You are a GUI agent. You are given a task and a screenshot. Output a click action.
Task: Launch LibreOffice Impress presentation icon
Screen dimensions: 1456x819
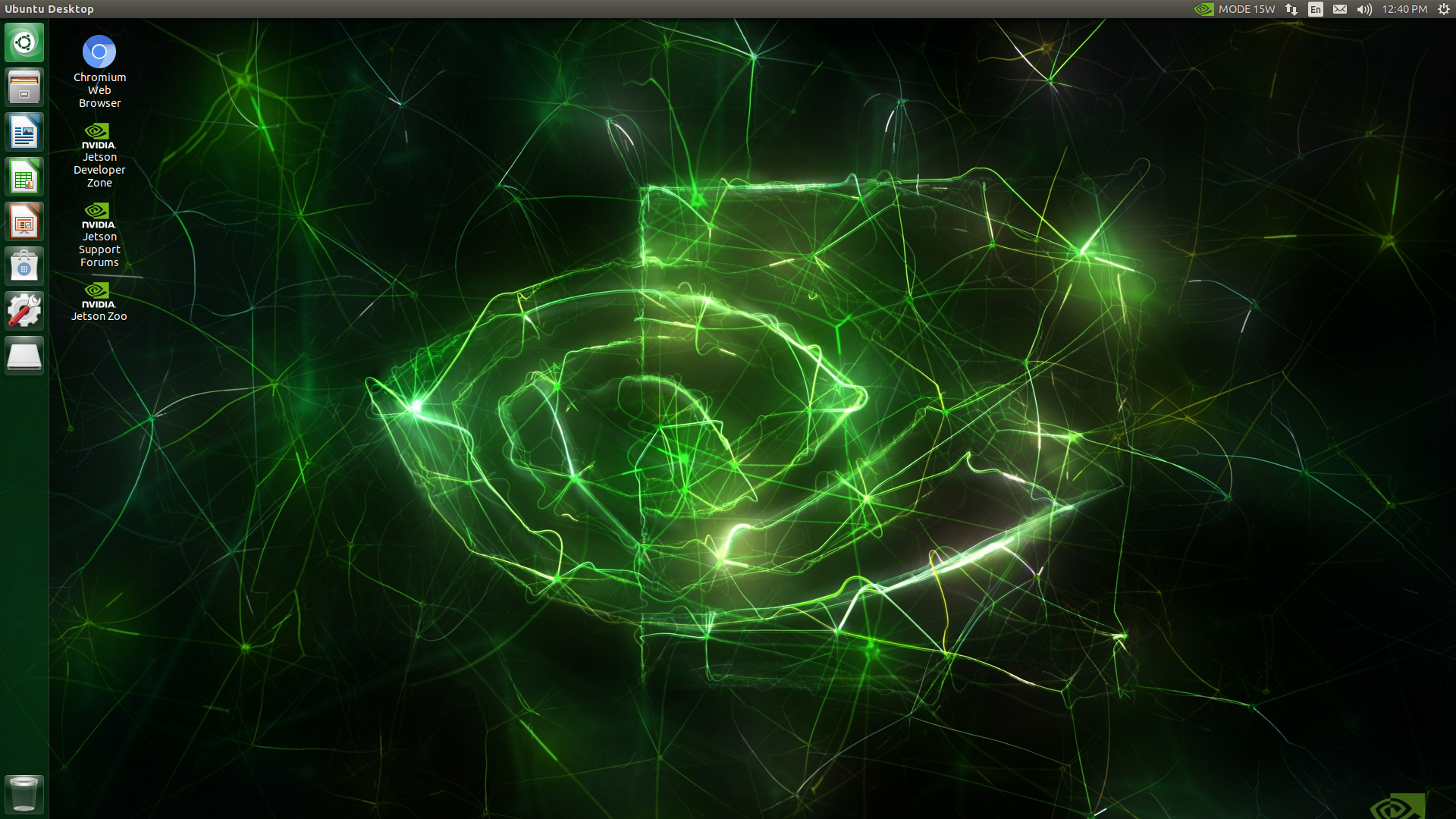click(x=24, y=221)
